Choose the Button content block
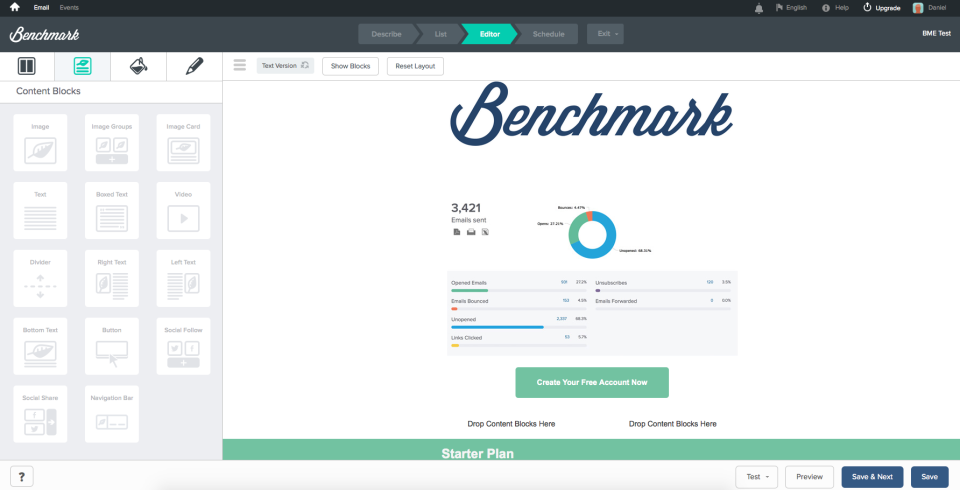This screenshot has width=960, height=490. [112, 347]
